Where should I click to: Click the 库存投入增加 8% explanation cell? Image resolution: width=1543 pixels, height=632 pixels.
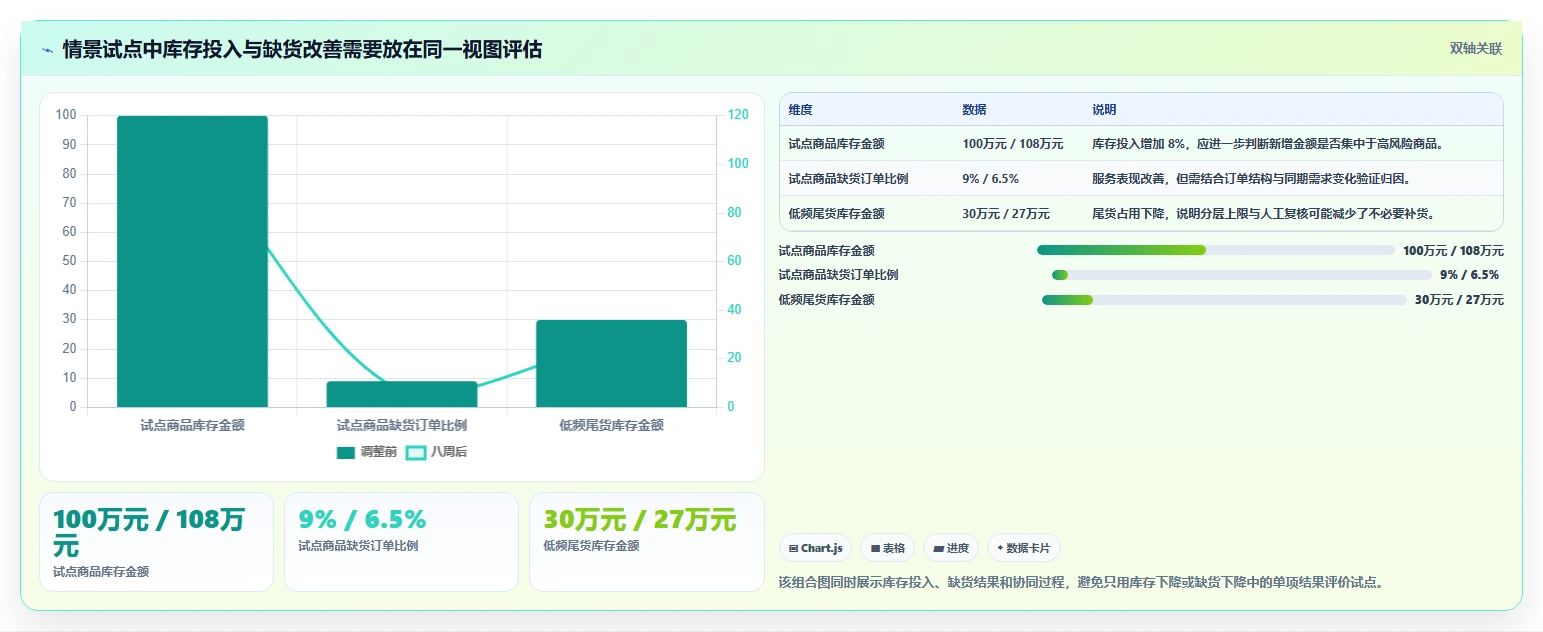pos(1267,144)
